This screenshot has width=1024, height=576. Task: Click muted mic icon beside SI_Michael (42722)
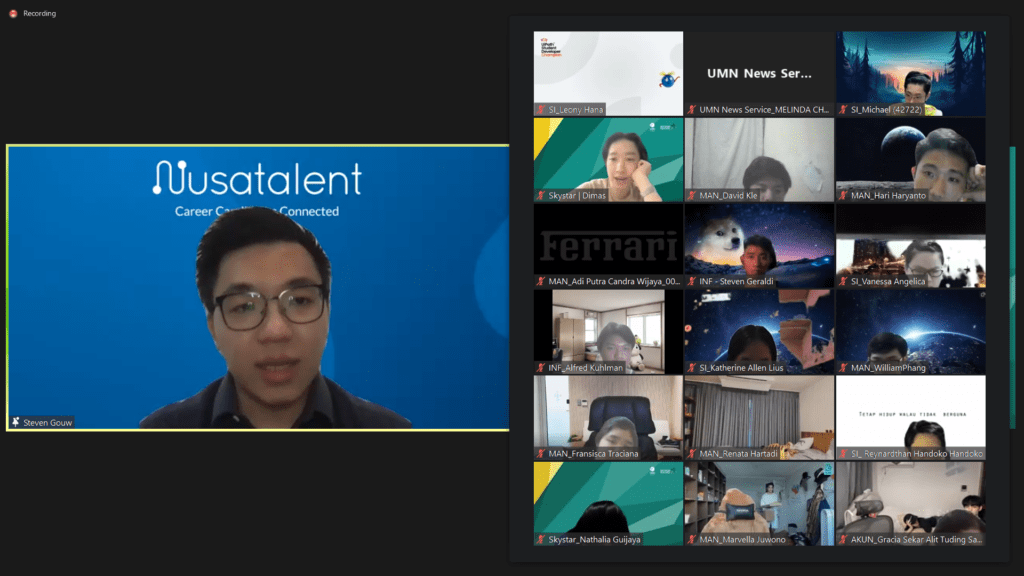[x=843, y=109]
